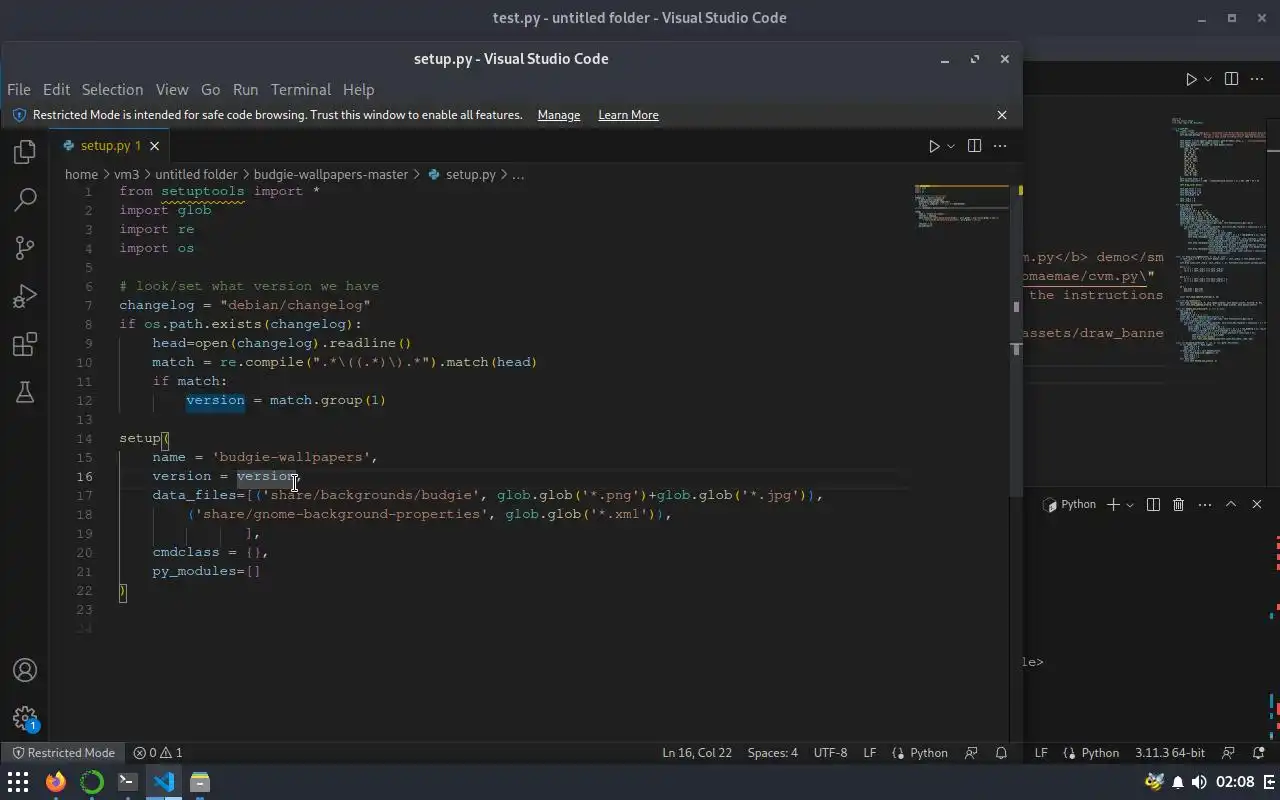Open the new terminal launch profile dropdown

click(1130, 504)
